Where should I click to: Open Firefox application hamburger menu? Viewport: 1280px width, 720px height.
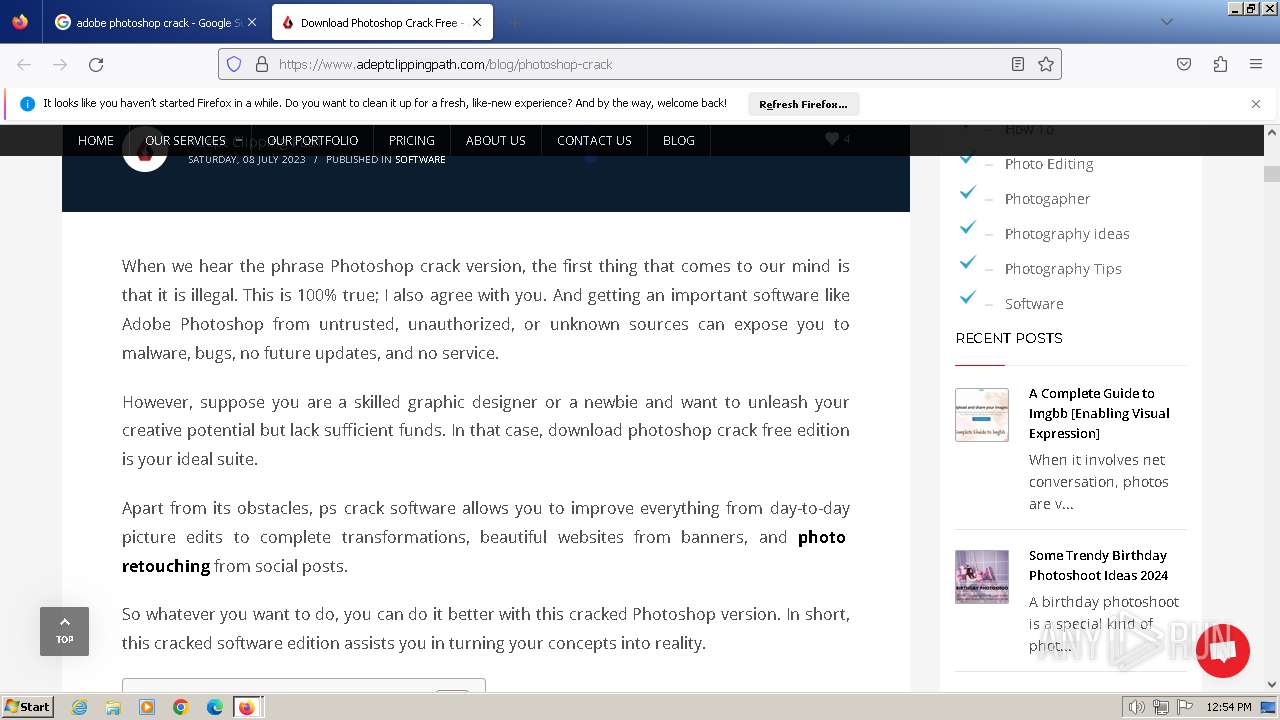click(1256, 64)
